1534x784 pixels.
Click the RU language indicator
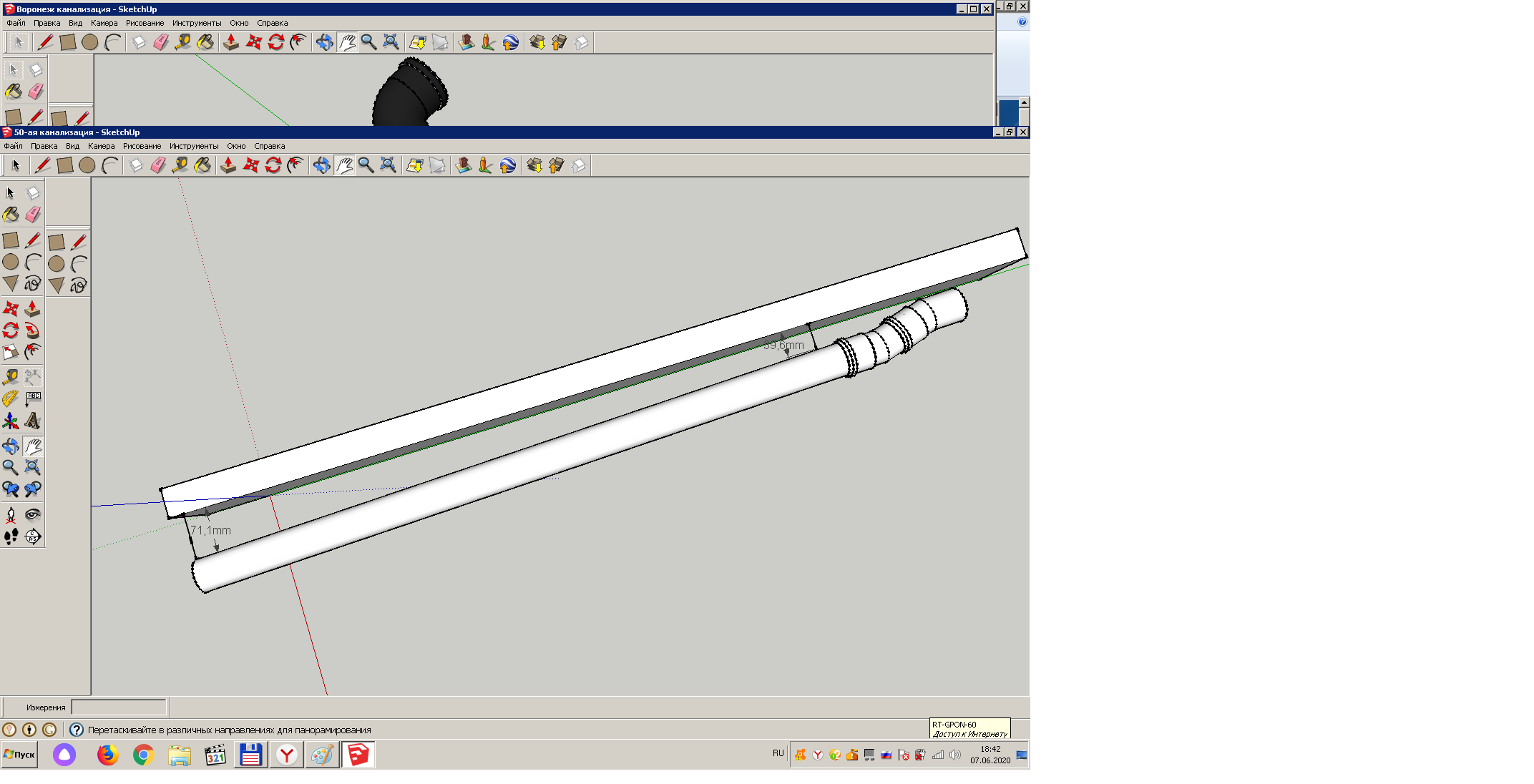778,753
